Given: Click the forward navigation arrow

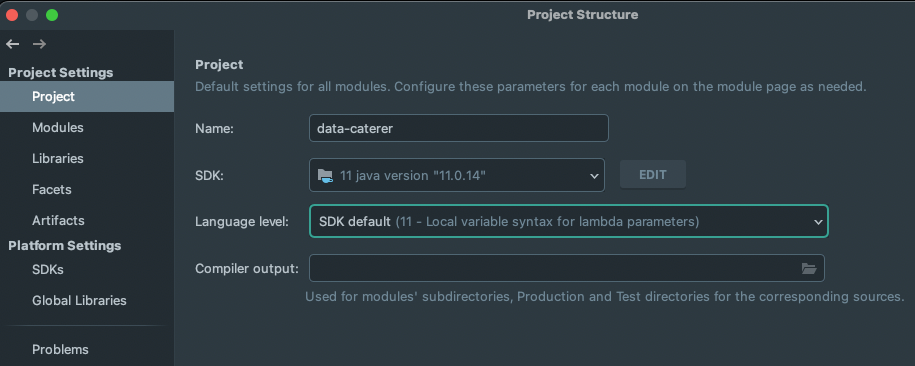Looking at the screenshot, I should 39,44.
